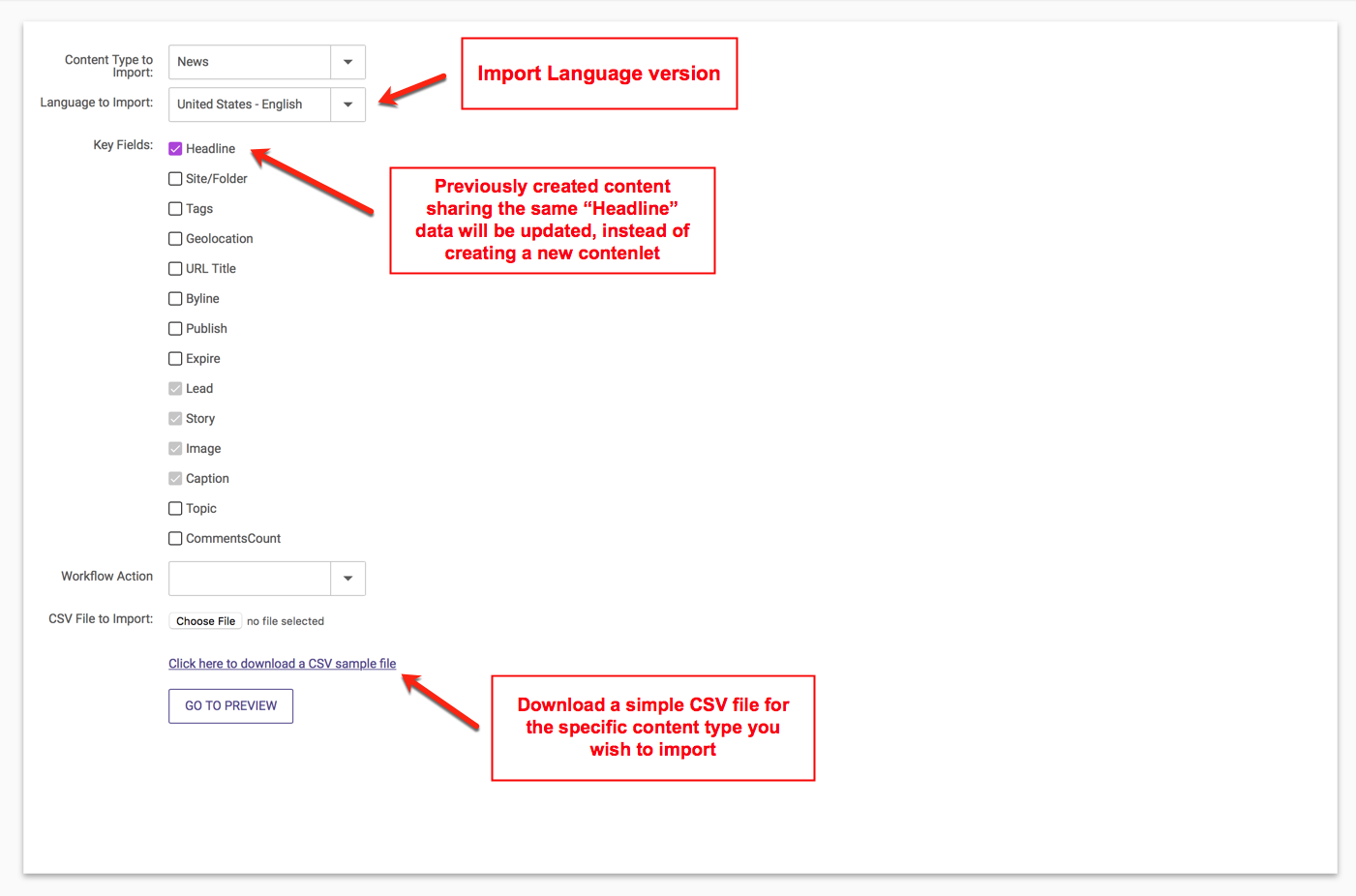
Task: Click the CSV sample file download link
Action: (282, 664)
